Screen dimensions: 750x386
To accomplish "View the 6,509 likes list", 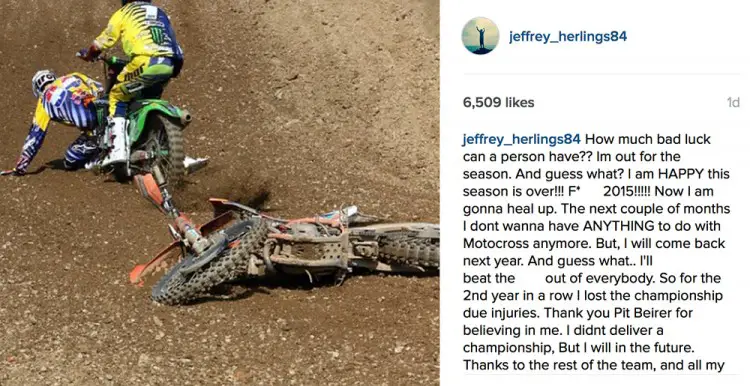I will pyautogui.click(x=498, y=102).
